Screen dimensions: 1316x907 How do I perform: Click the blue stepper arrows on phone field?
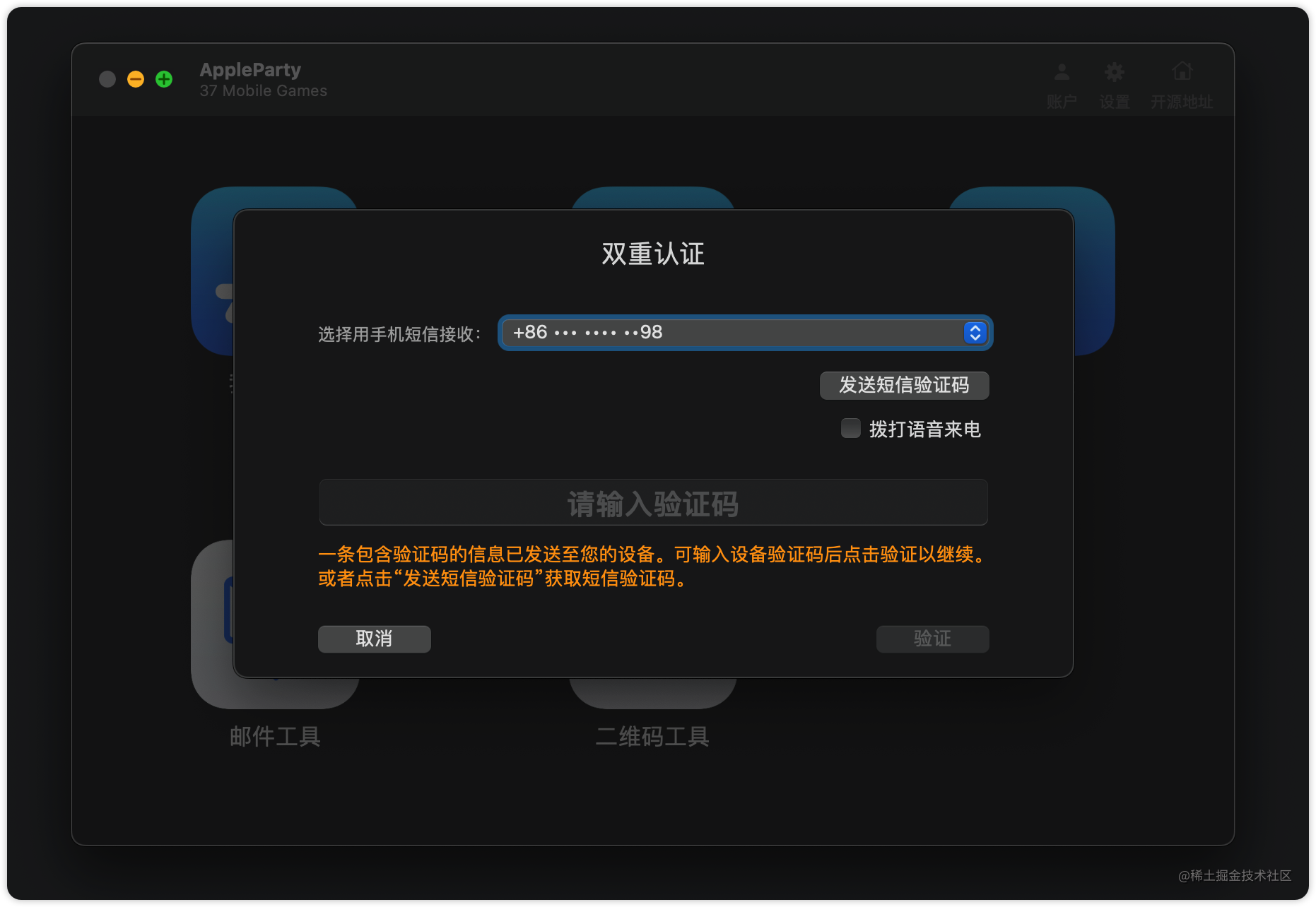point(975,332)
